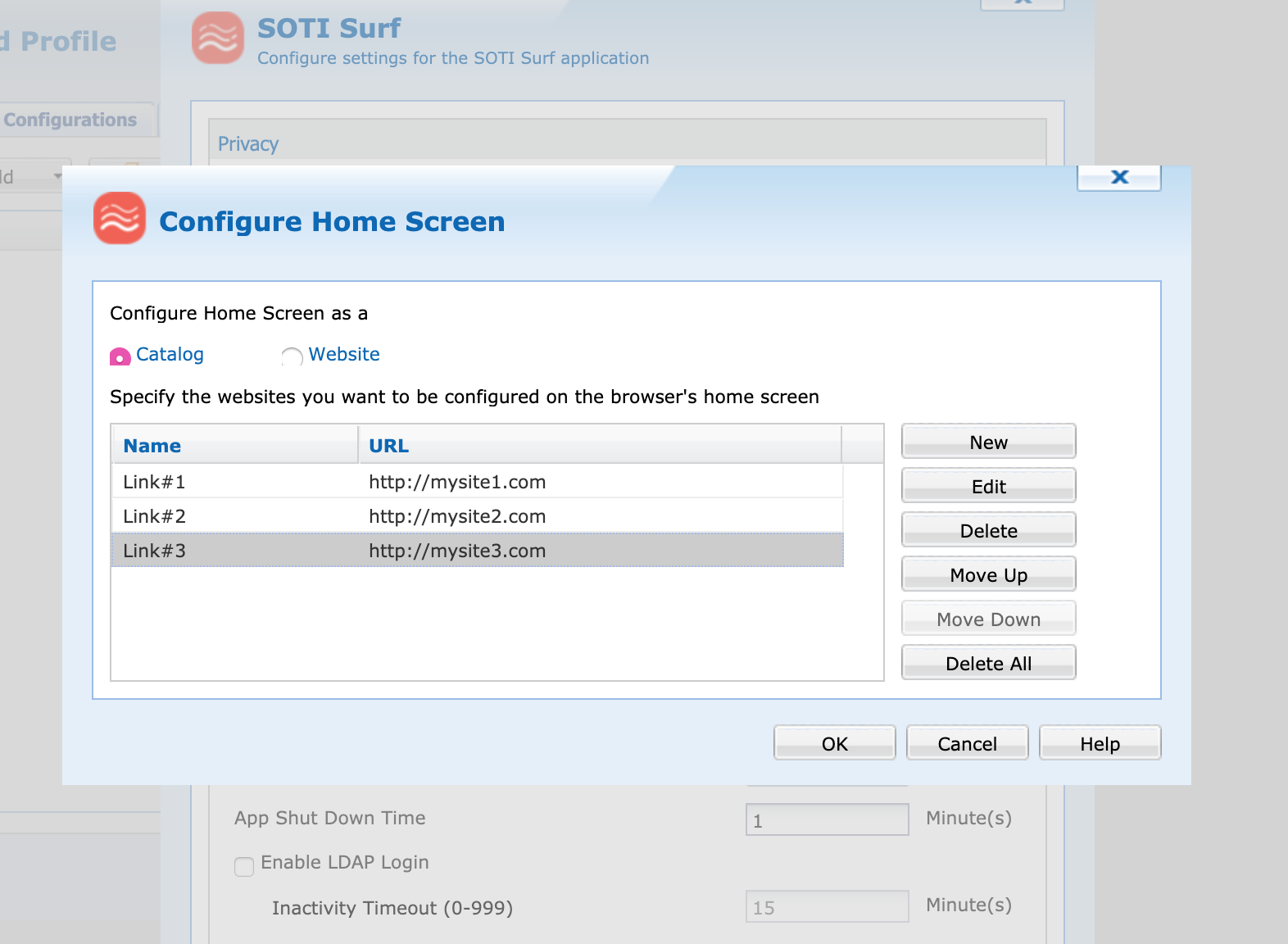The height and width of the screenshot is (944, 1288).
Task: Confirm with the OK button
Action: click(834, 743)
